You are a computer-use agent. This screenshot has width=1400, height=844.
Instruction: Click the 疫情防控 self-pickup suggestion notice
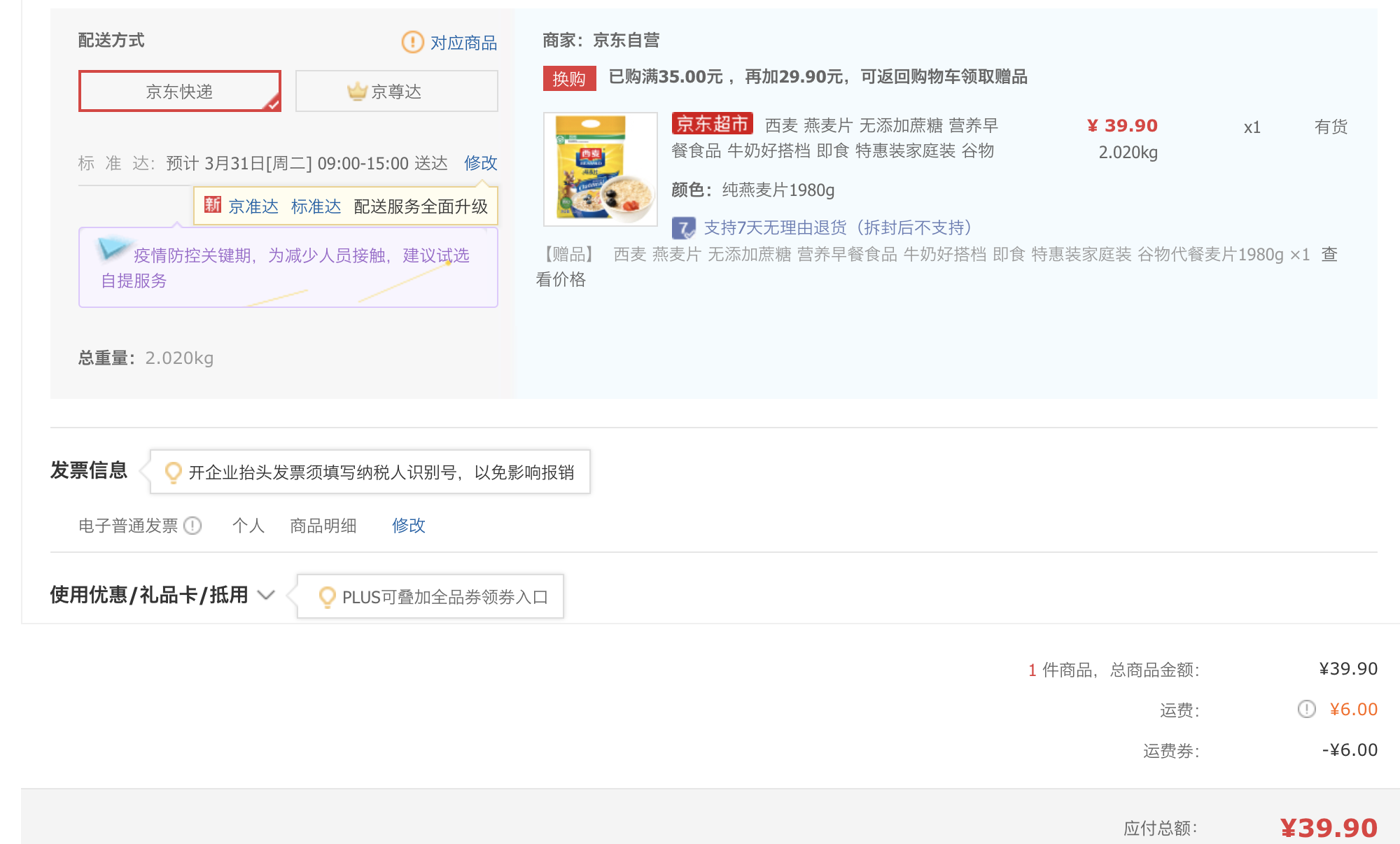click(288, 267)
